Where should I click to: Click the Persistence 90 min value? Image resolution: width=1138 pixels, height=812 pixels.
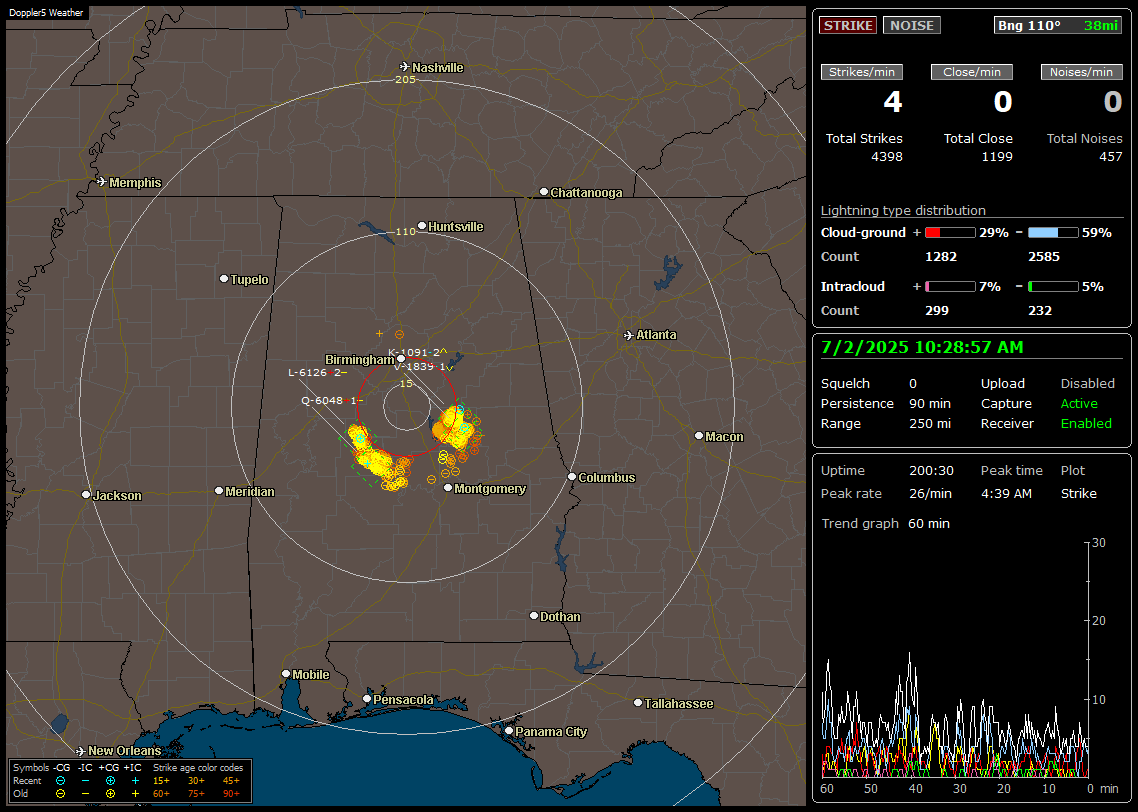coord(930,403)
